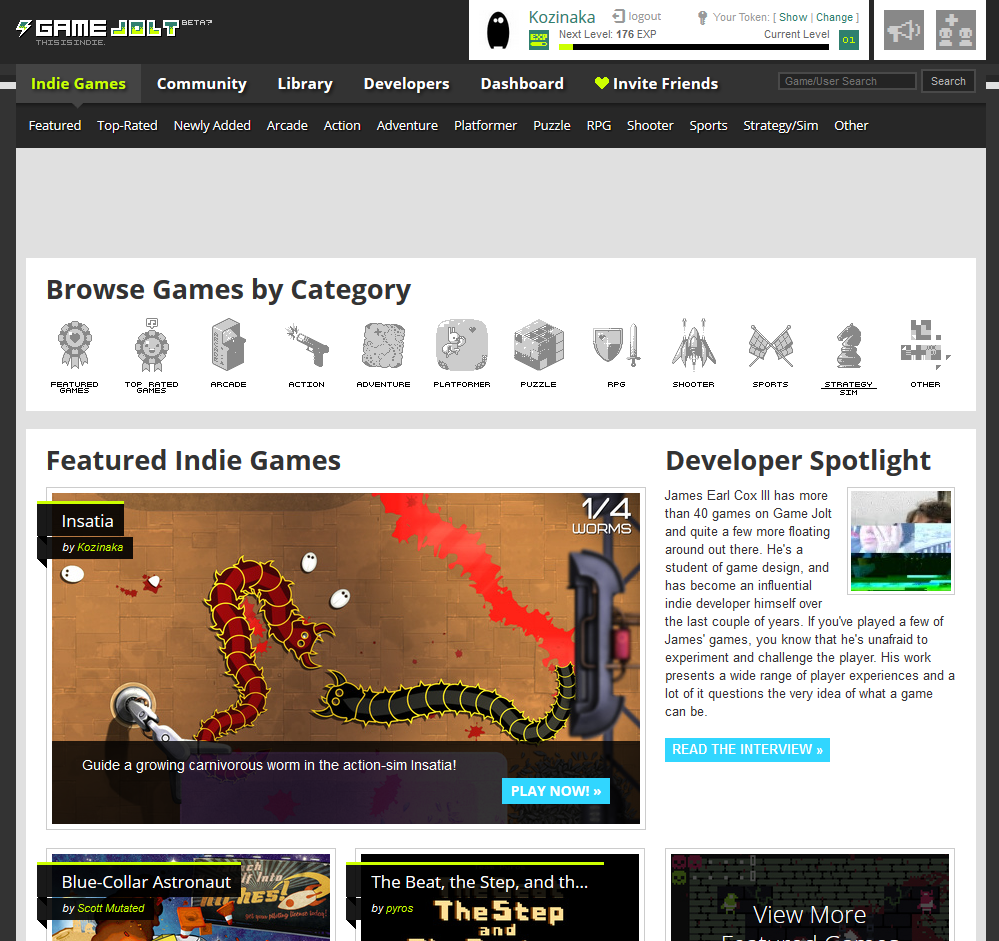Open the Blue-Collar Astronaut game title
Image resolution: width=999 pixels, height=941 pixels.
[x=146, y=882]
